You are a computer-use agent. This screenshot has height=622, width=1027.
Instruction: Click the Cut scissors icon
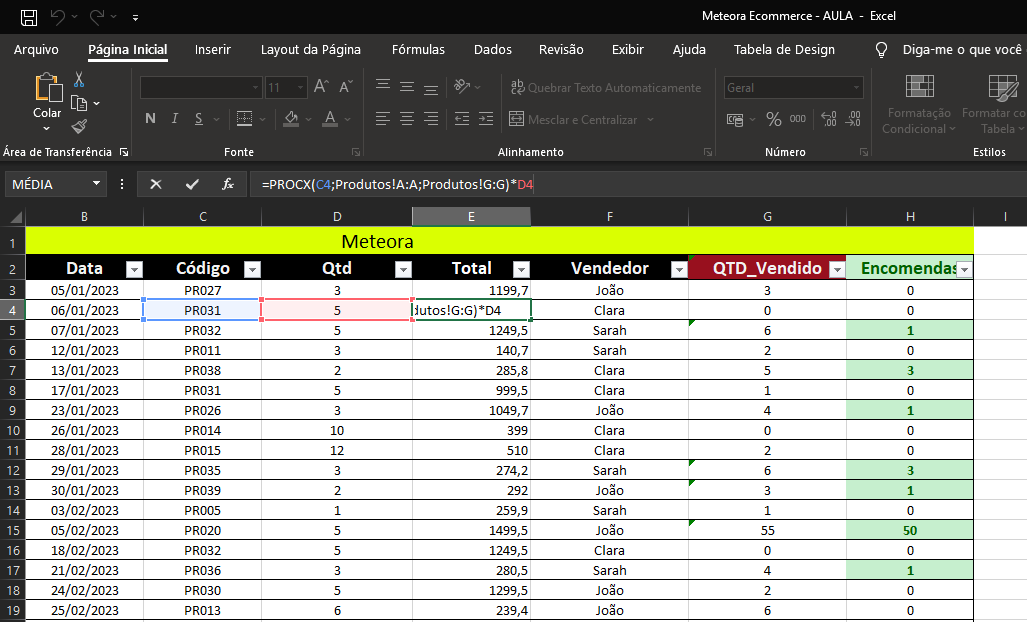[79, 80]
